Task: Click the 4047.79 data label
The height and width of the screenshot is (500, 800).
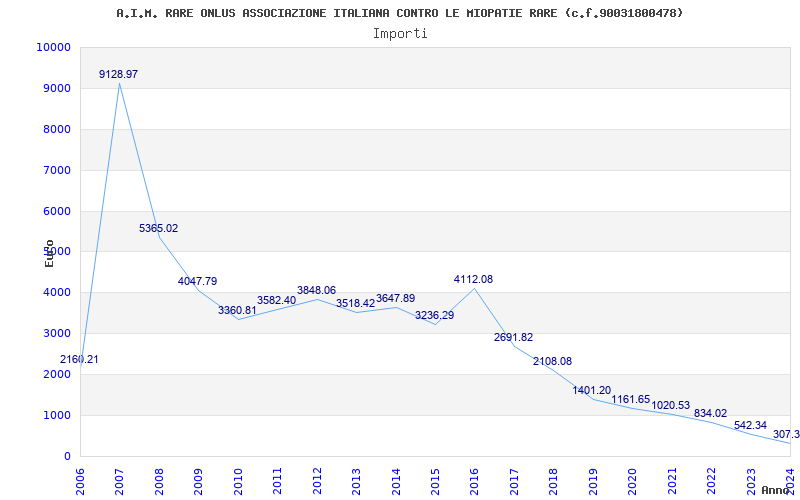Action: [x=197, y=281]
